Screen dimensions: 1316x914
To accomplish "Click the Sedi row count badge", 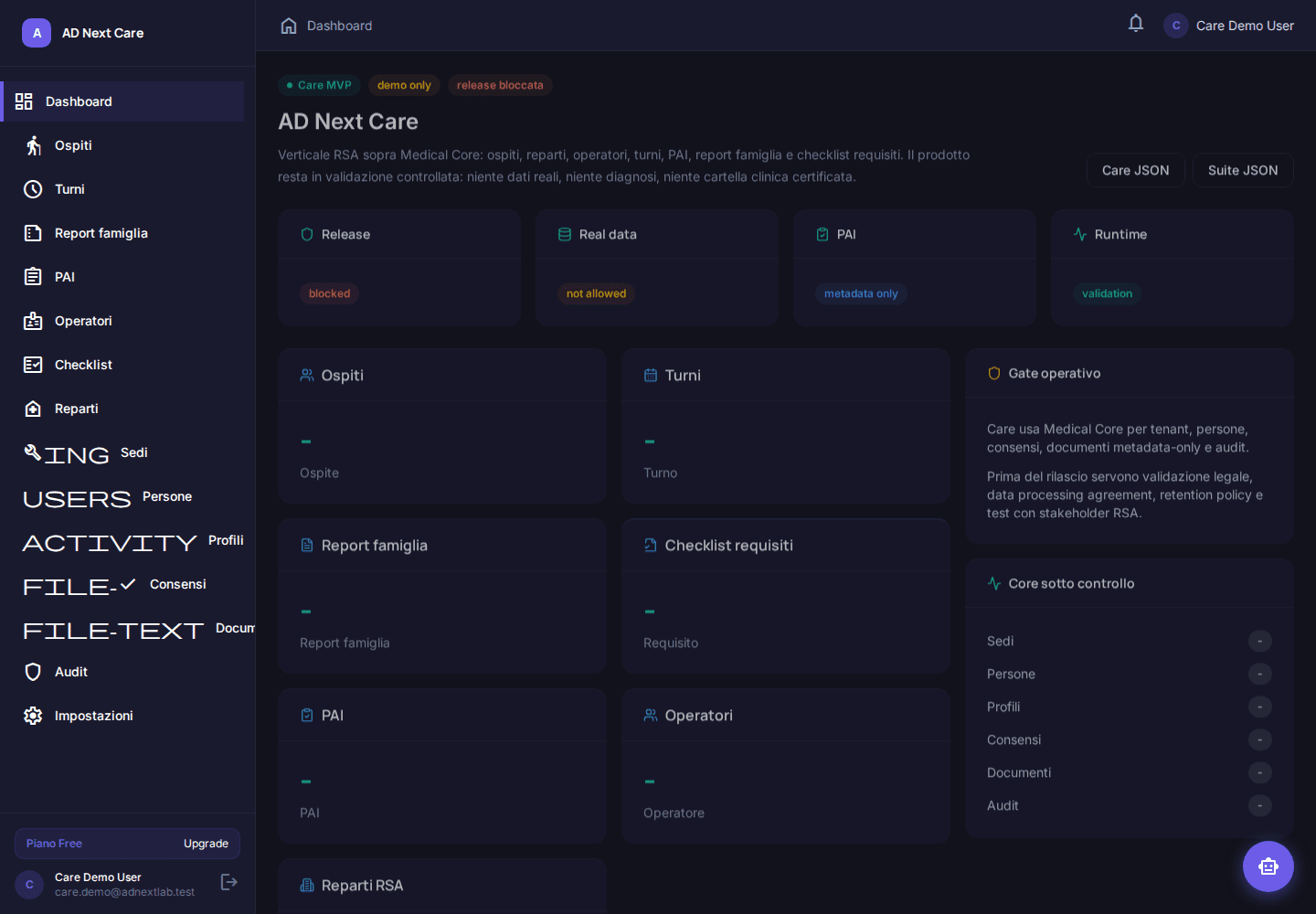I will point(1259,641).
